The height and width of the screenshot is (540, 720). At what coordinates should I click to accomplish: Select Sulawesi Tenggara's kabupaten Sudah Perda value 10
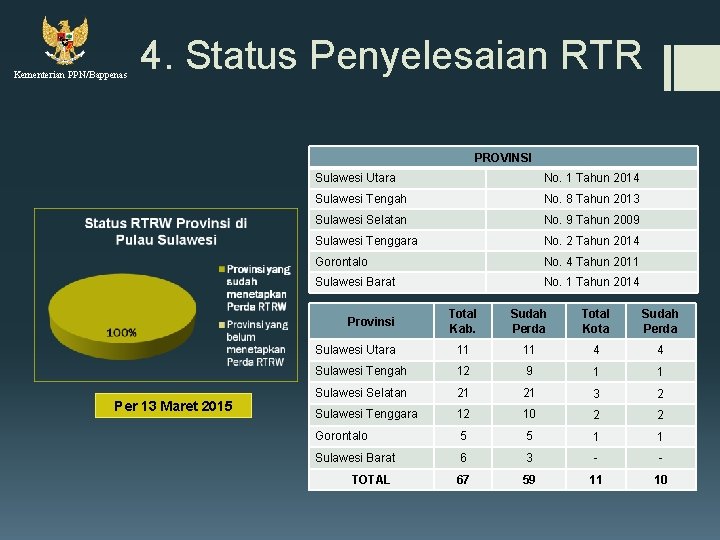pyautogui.click(x=529, y=414)
